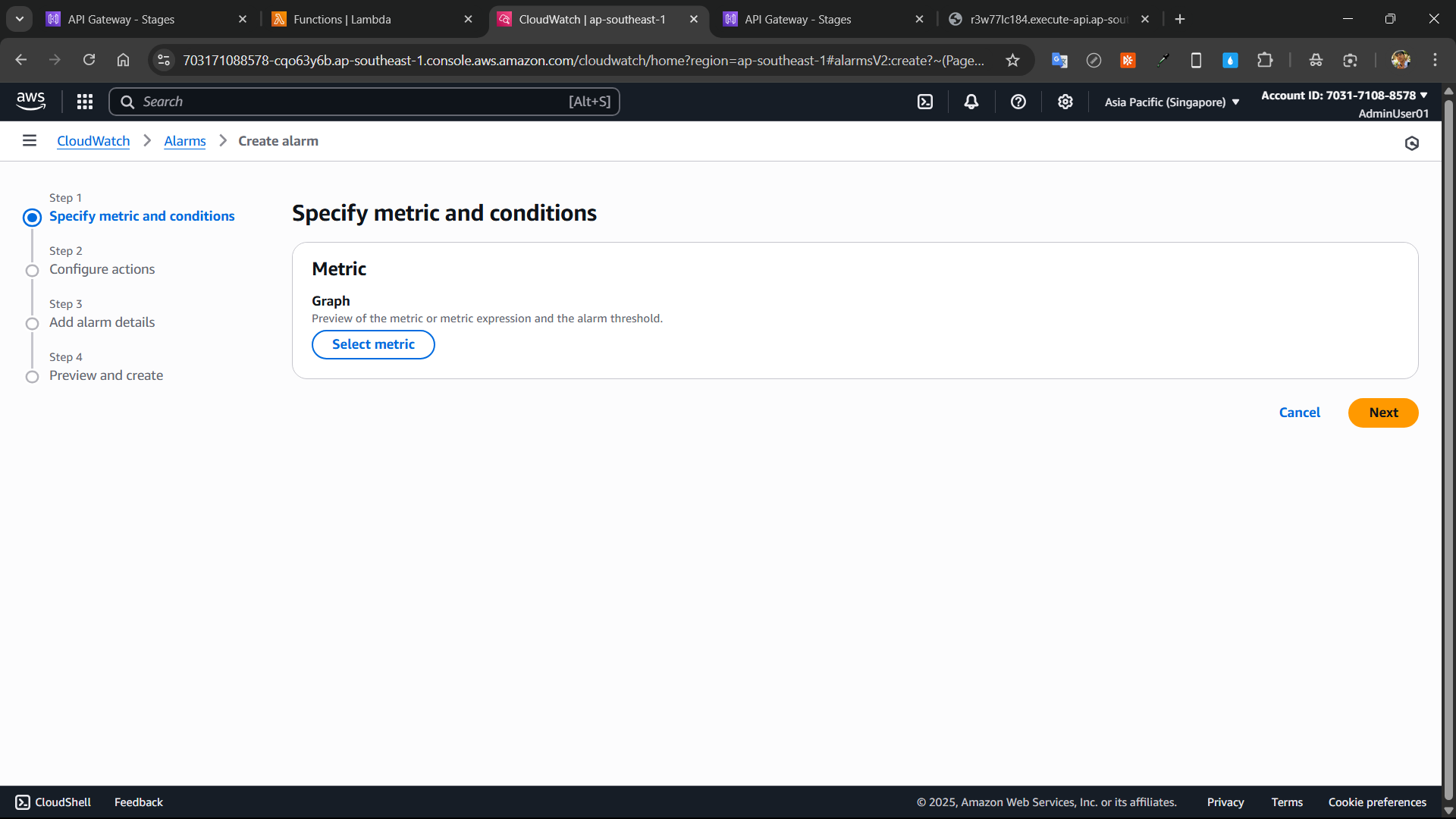Open the hexagon panel icon below the account menu
Image resolution: width=1456 pixels, height=819 pixels.
click(x=1412, y=143)
